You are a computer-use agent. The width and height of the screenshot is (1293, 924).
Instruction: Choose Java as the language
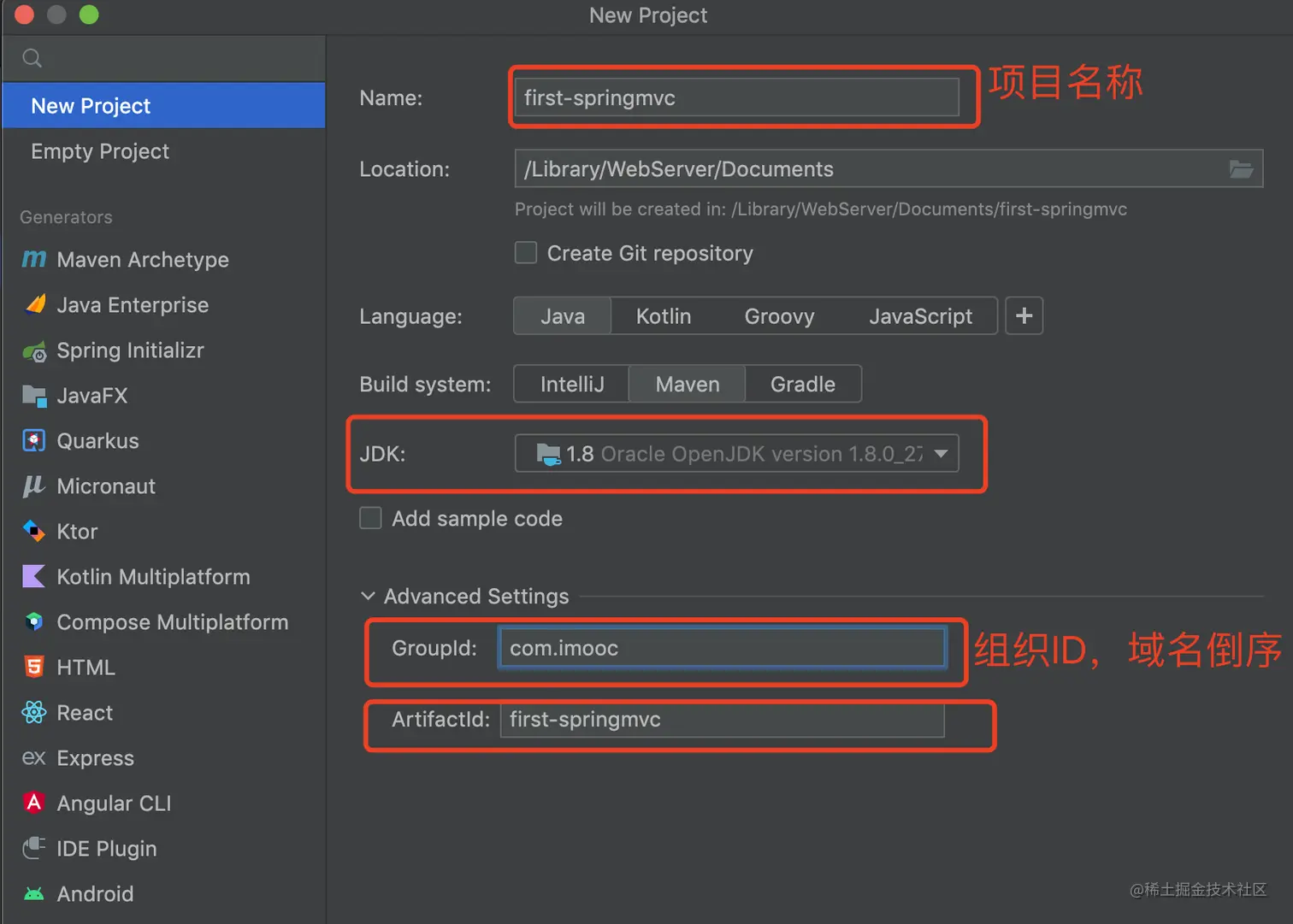tap(563, 316)
